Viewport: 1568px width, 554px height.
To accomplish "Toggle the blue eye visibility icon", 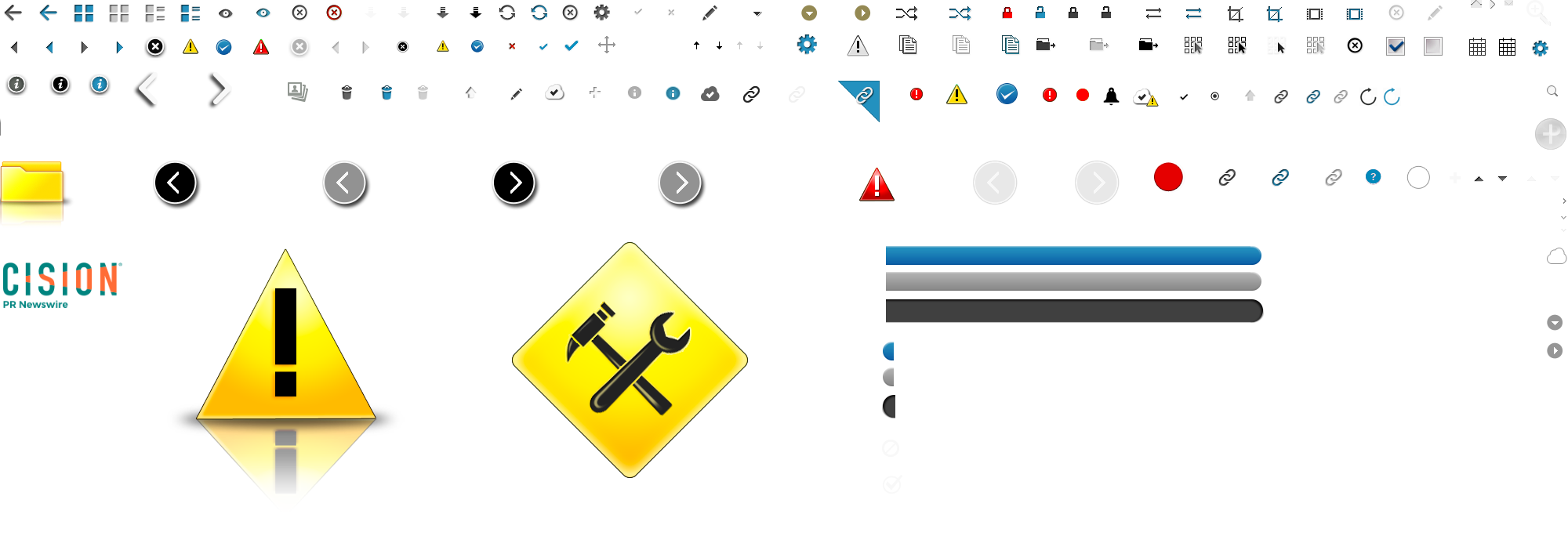I will 263,13.
